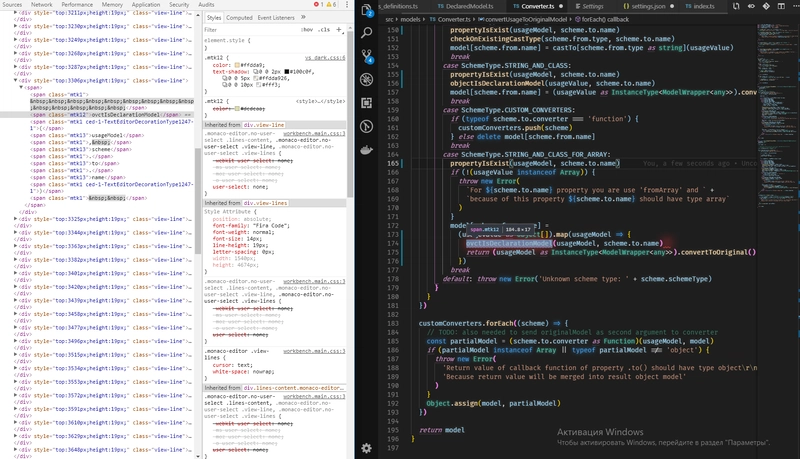
Task: Click the #ffdda9 color swatch
Action: (238, 67)
